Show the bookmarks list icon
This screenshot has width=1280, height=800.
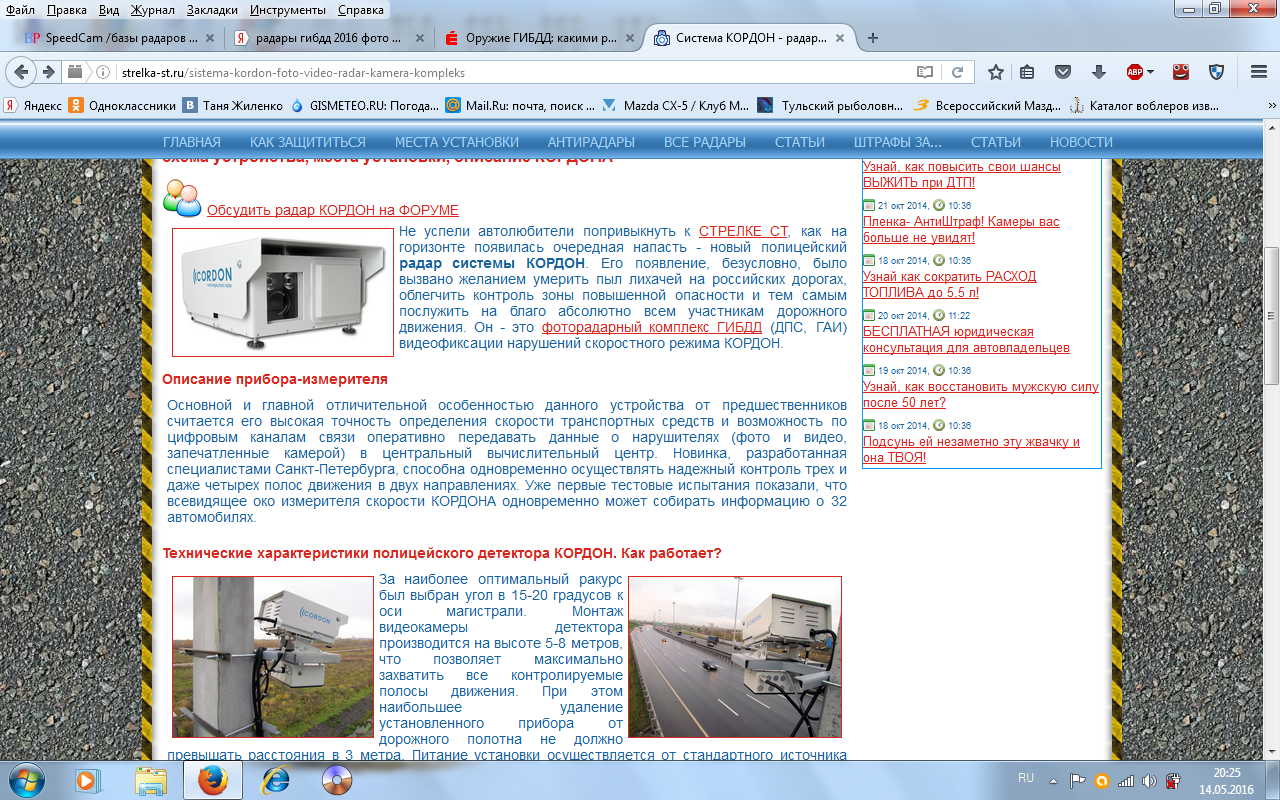(1027, 72)
